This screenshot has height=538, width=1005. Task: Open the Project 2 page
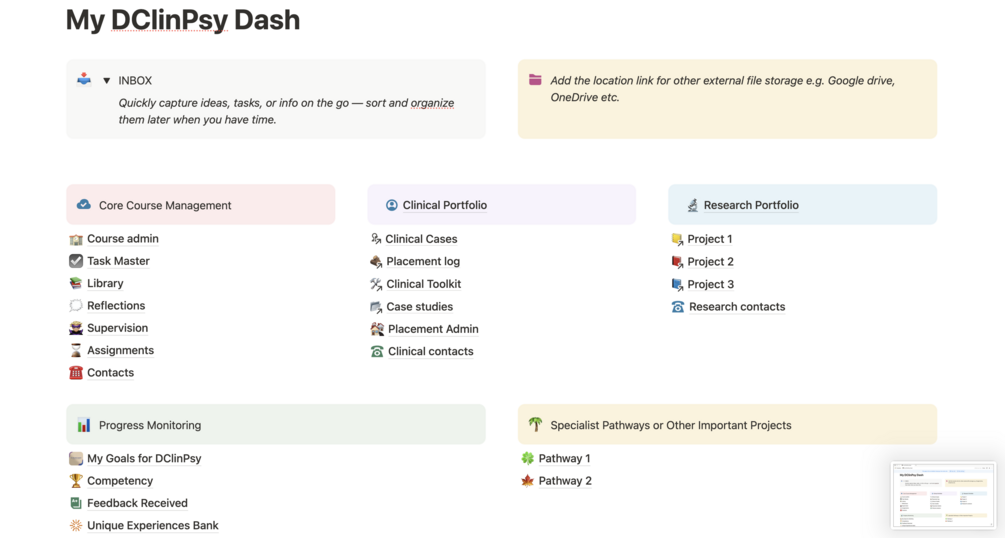[x=710, y=261]
